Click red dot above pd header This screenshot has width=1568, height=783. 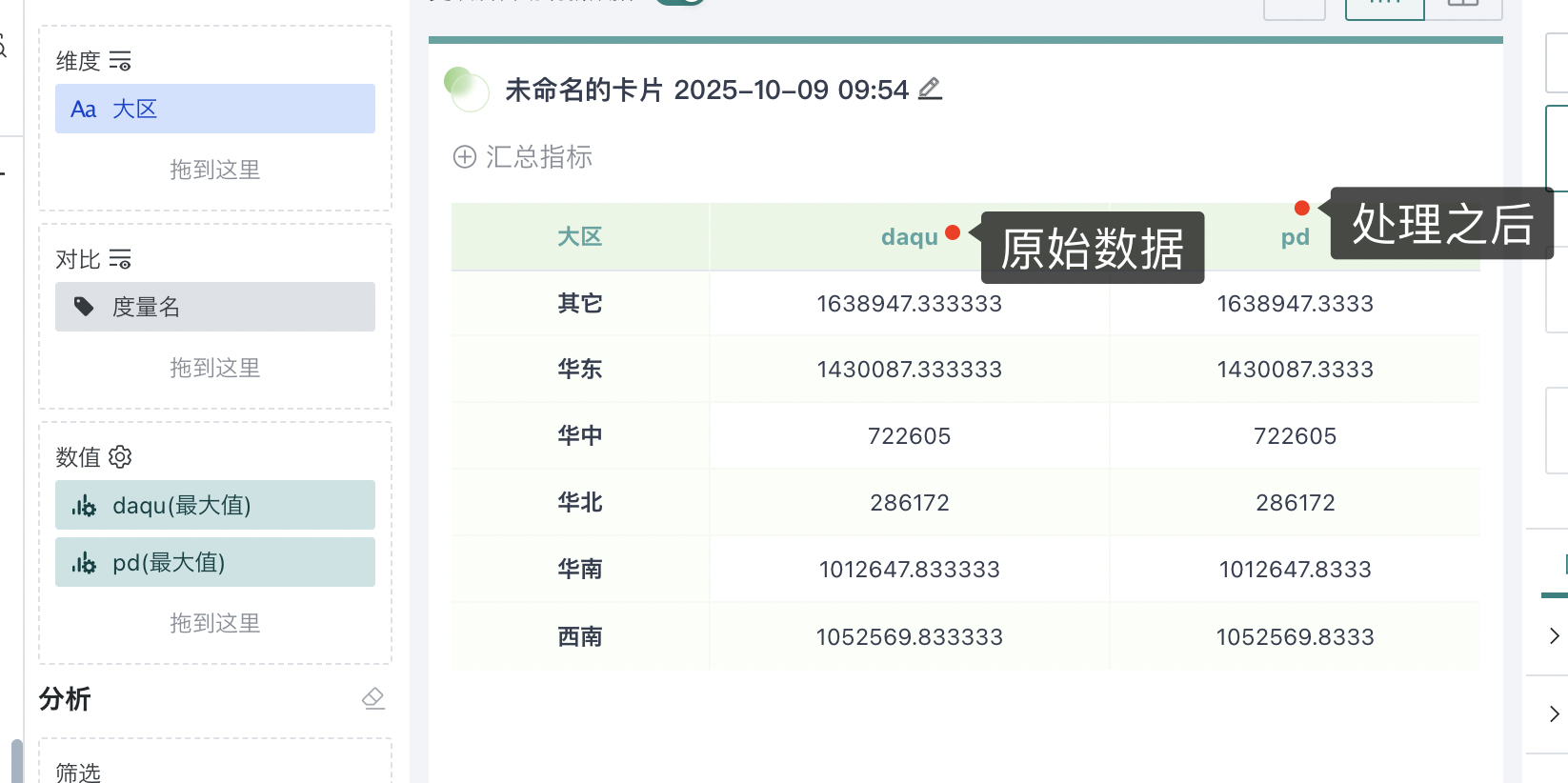point(1302,208)
